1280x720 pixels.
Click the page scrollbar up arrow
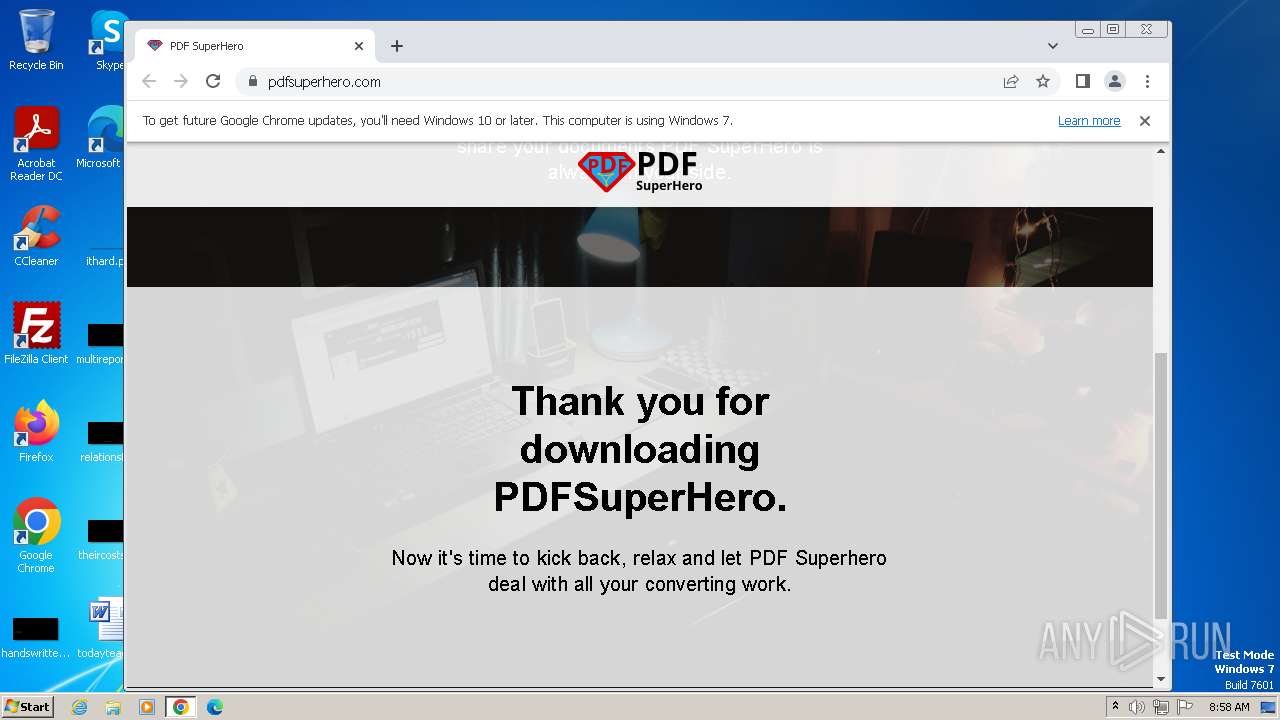click(1161, 151)
